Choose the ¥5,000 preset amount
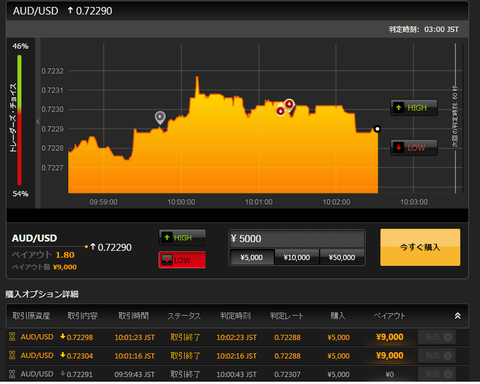The height and width of the screenshot is (384, 480). 252,257
